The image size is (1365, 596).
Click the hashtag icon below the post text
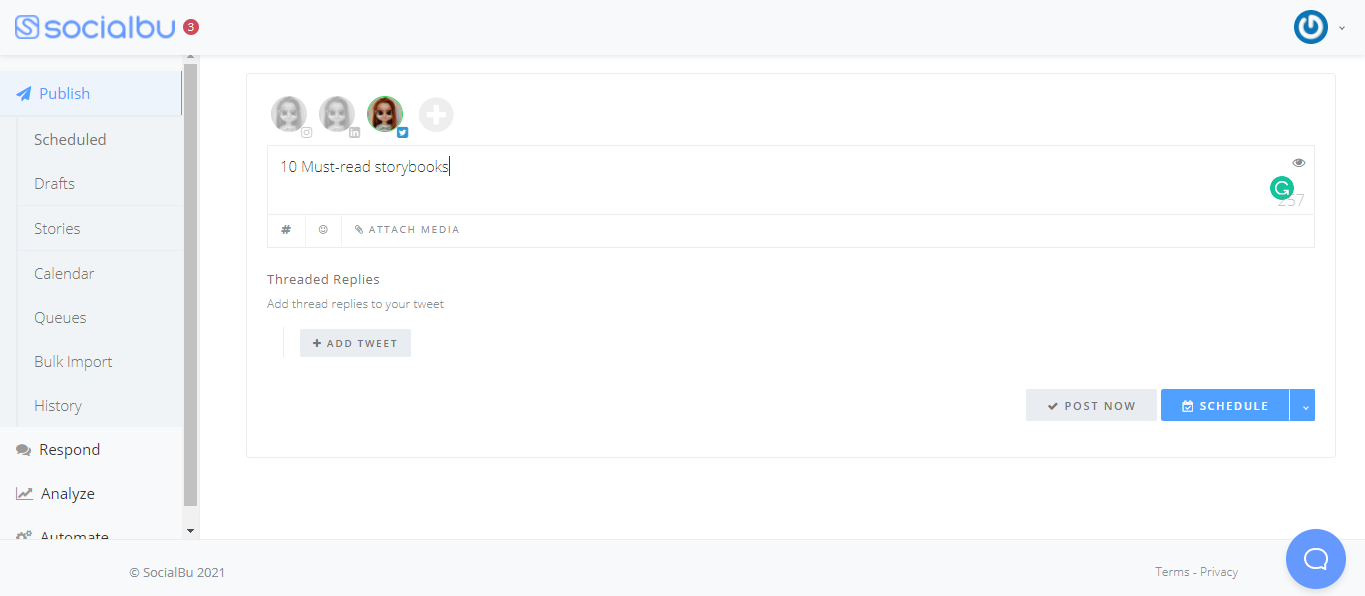click(286, 230)
